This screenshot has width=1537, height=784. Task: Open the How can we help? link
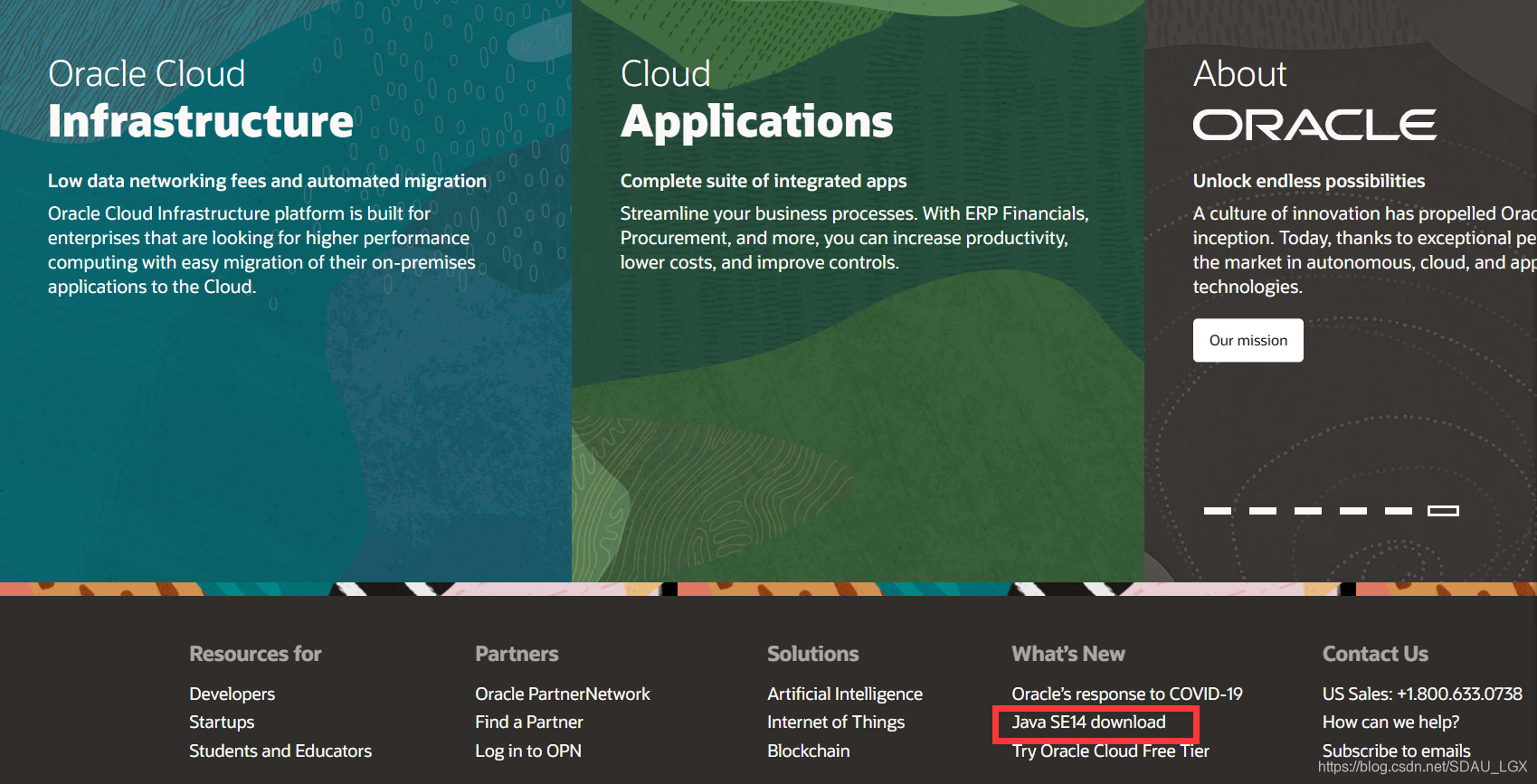[x=1390, y=723]
